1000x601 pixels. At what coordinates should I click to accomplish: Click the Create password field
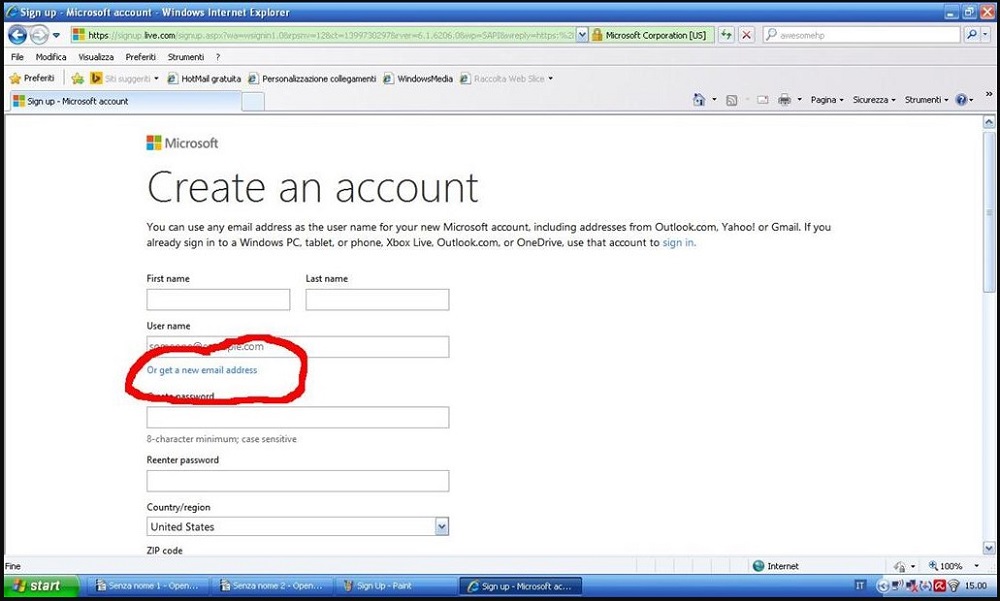coord(298,417)
